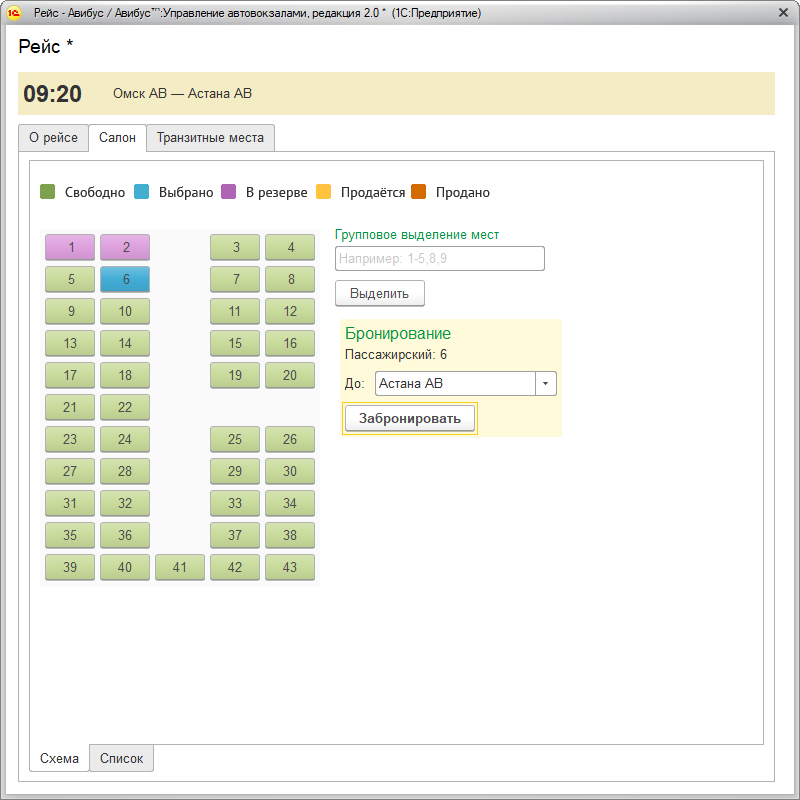Deselect the chosen seat 6

pyautogui.click(x=125, y=279)
